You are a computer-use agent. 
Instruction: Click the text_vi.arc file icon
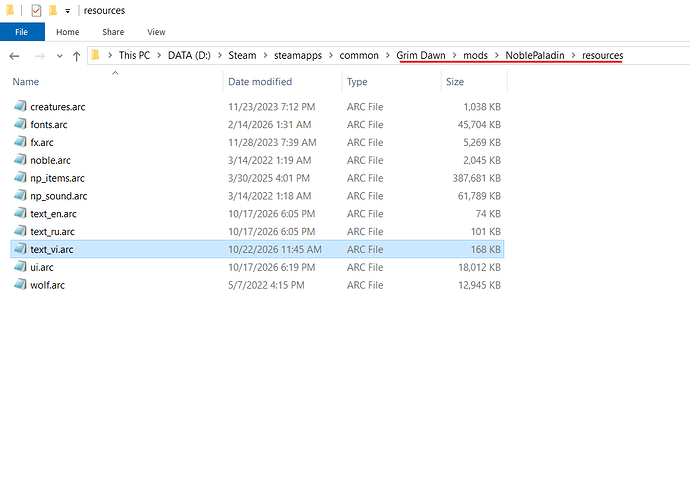point(20,249)
